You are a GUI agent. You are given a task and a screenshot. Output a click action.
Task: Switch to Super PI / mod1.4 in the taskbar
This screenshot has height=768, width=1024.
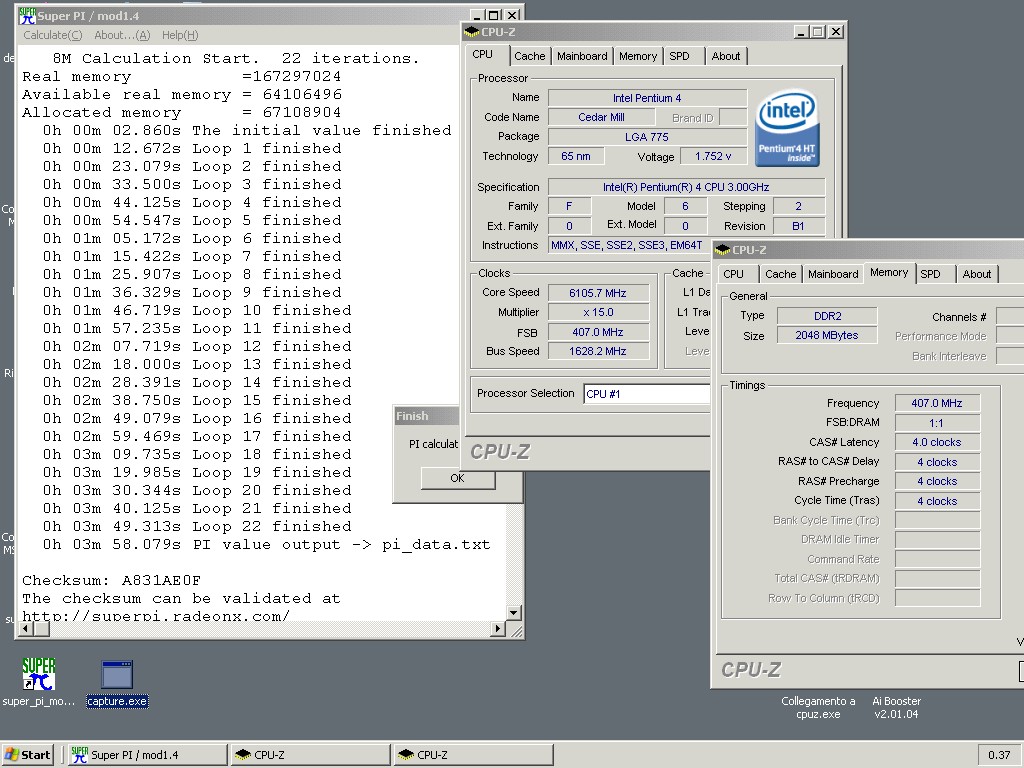(x=148, y=755)
